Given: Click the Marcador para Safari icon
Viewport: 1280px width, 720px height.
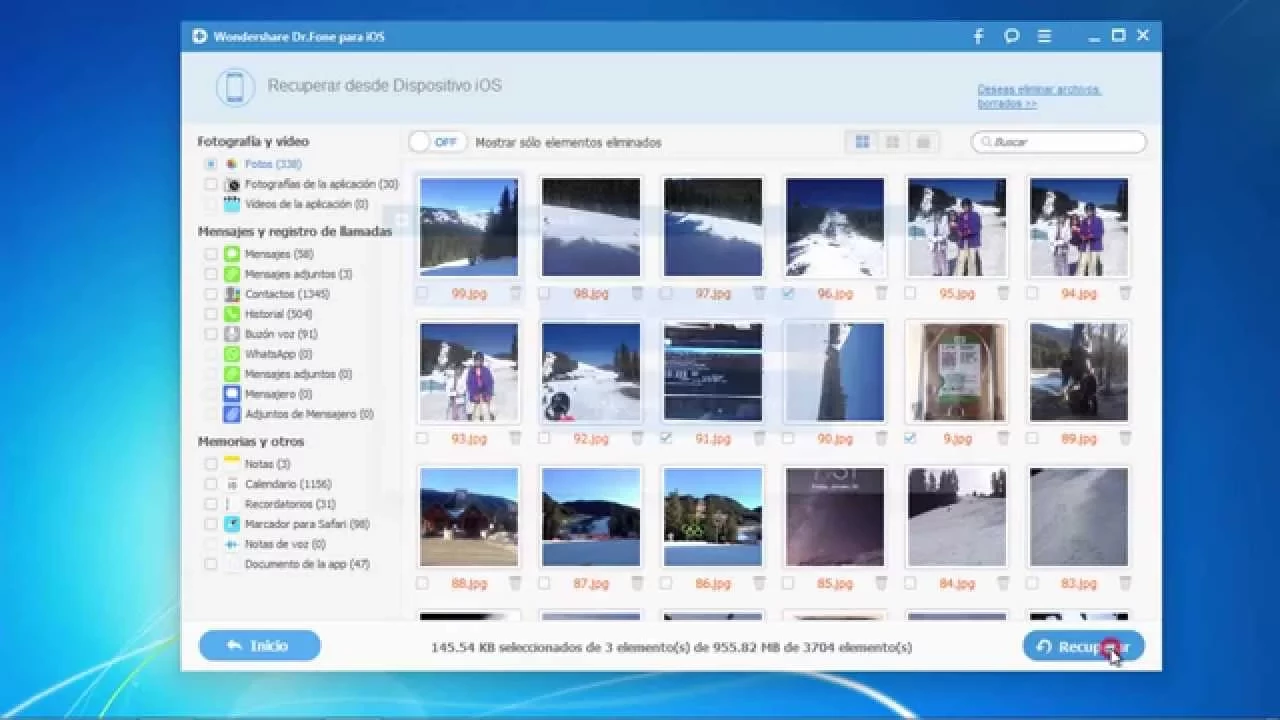Looking at the screenshot, I should (232, 524).
